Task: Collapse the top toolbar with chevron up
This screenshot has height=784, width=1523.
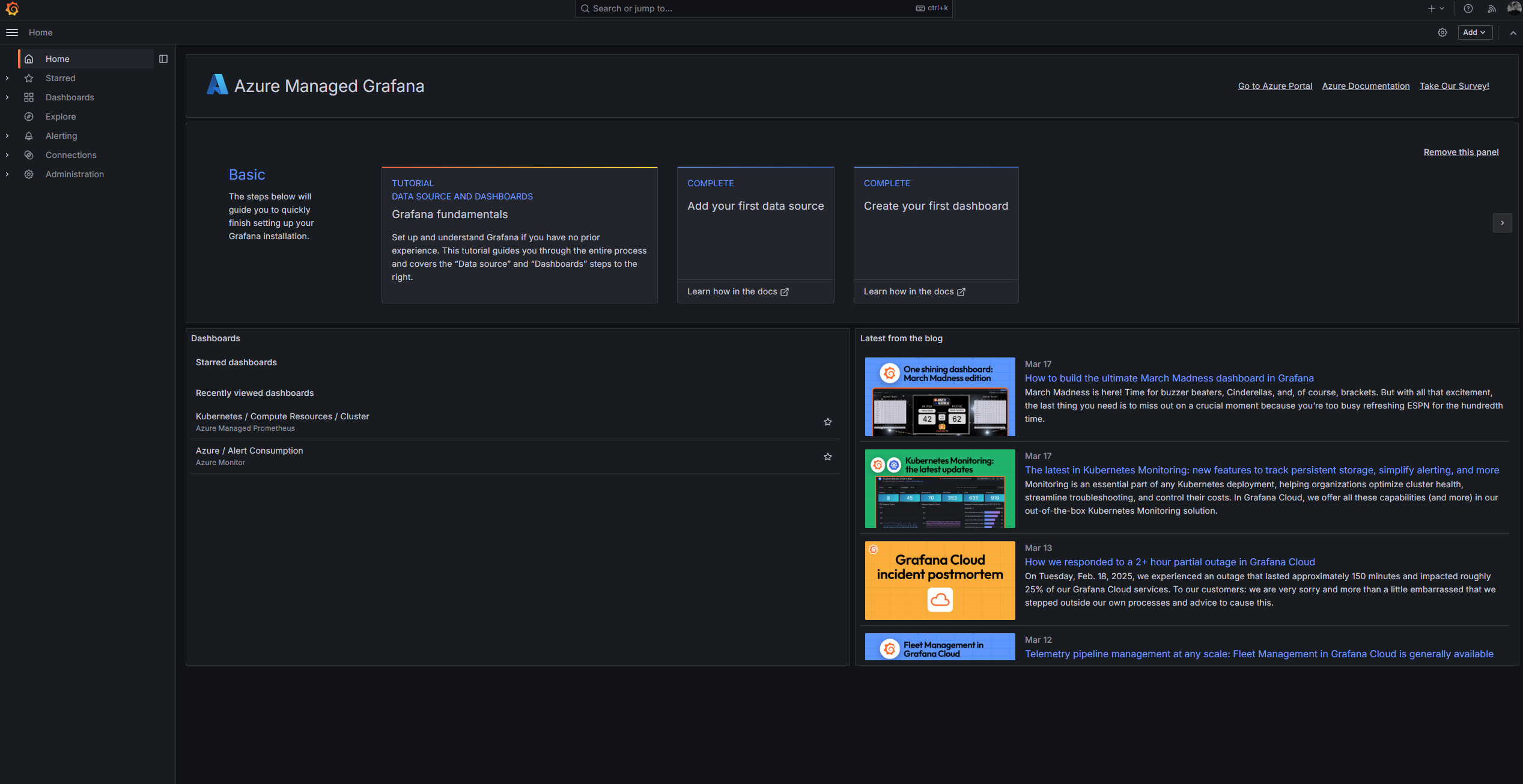Action: [1513, 33]
